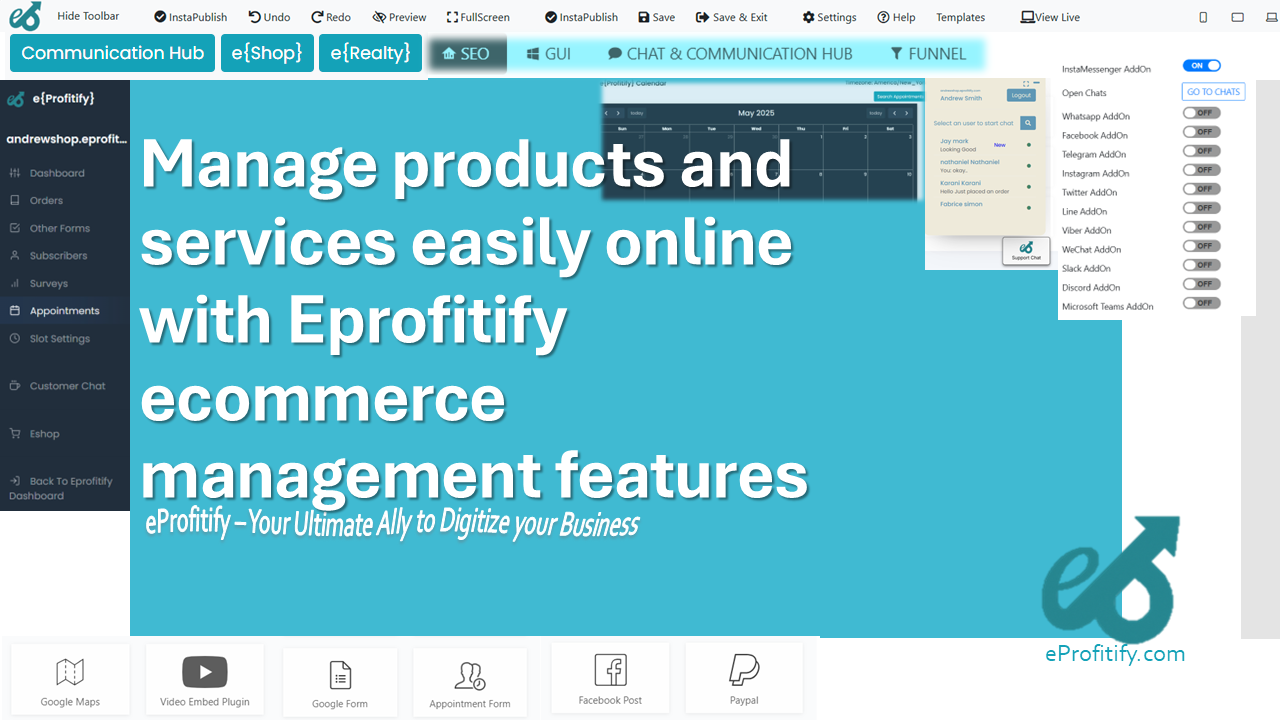Open the CHAT & COMMUNICATION HUB tab
1280x720 pixels.
[x=730, y=54]
